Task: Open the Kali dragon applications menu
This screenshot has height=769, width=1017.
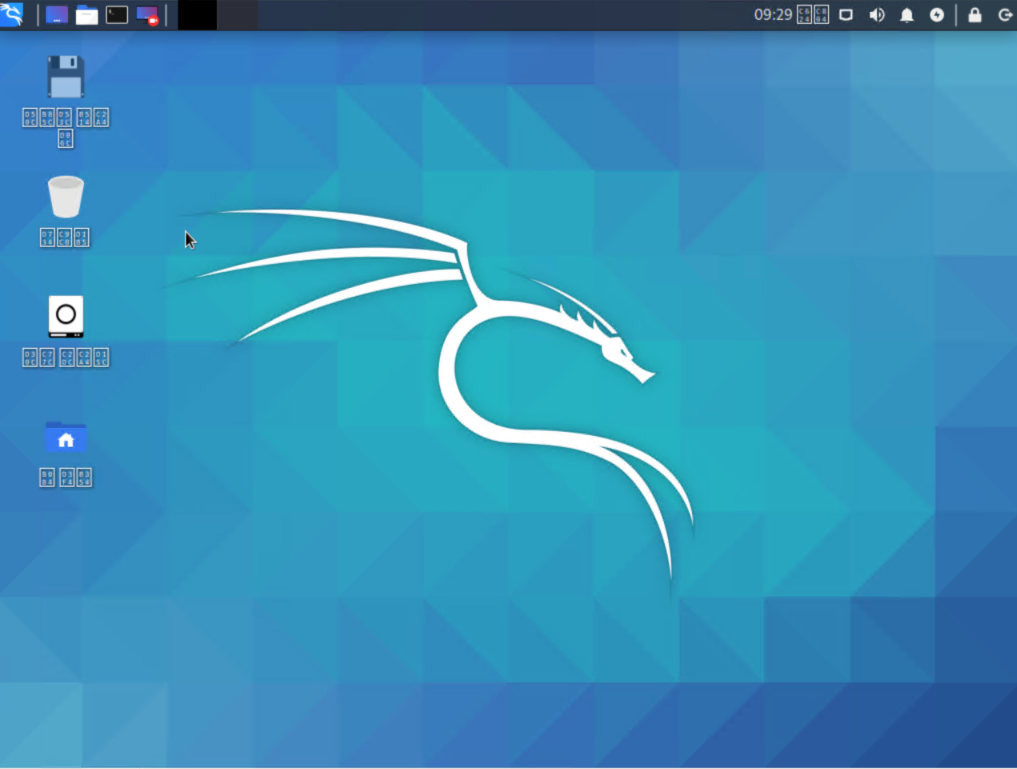Action: pyautogui.click(x=12, y=14)
